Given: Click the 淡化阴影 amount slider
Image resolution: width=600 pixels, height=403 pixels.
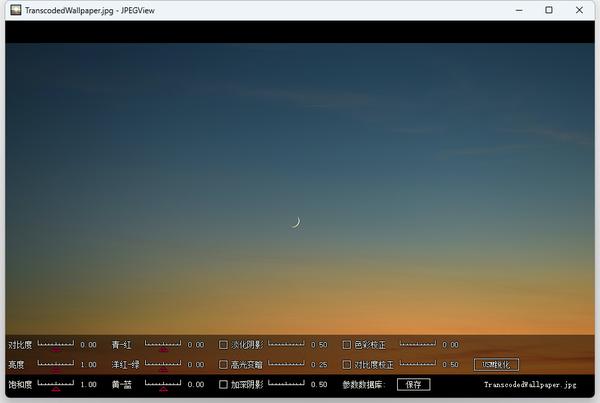Looking at the screenshot, I should click(x=286, y=344).
